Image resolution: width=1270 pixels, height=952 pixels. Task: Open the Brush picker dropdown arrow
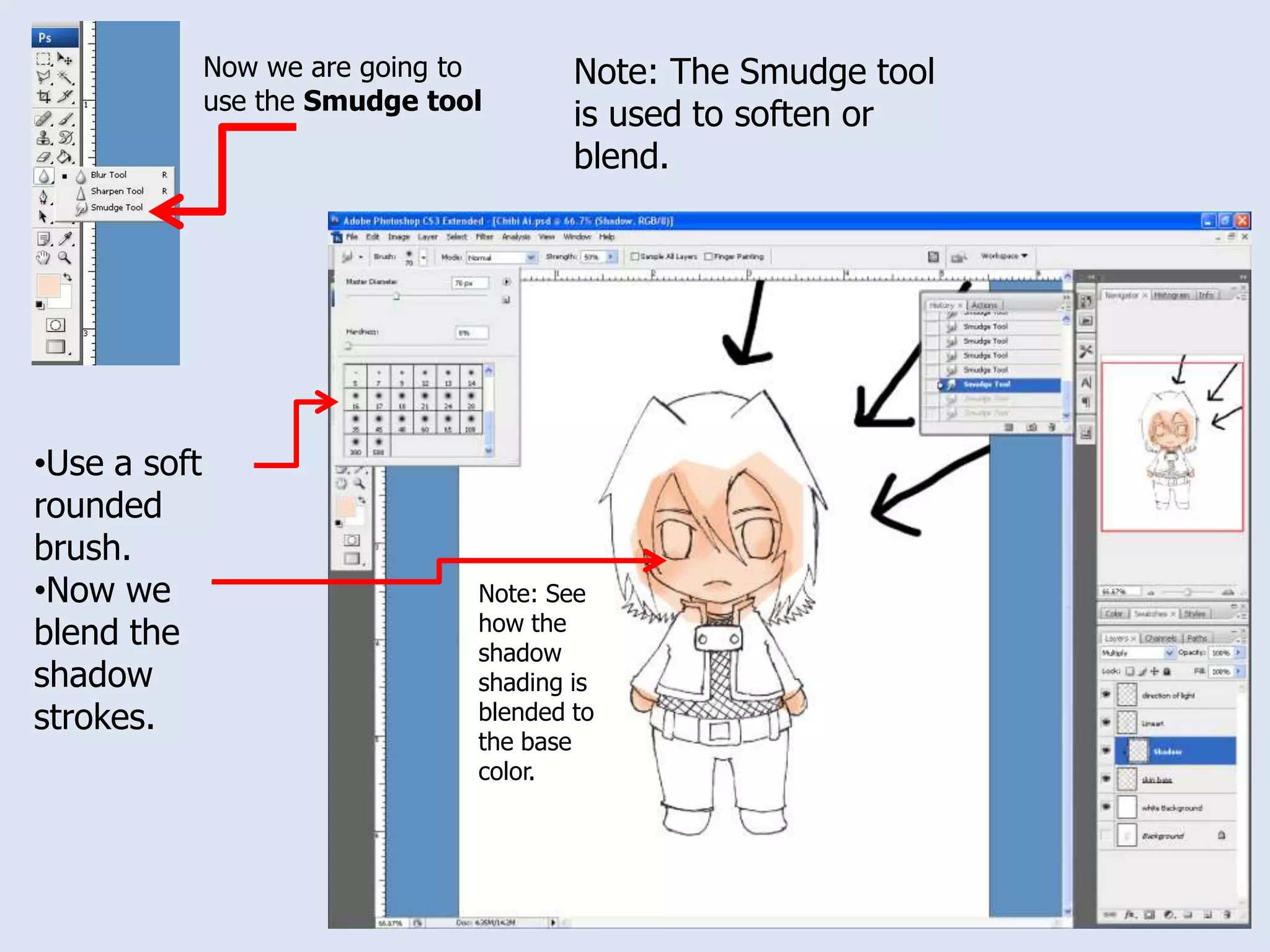(x=424, y=257)
